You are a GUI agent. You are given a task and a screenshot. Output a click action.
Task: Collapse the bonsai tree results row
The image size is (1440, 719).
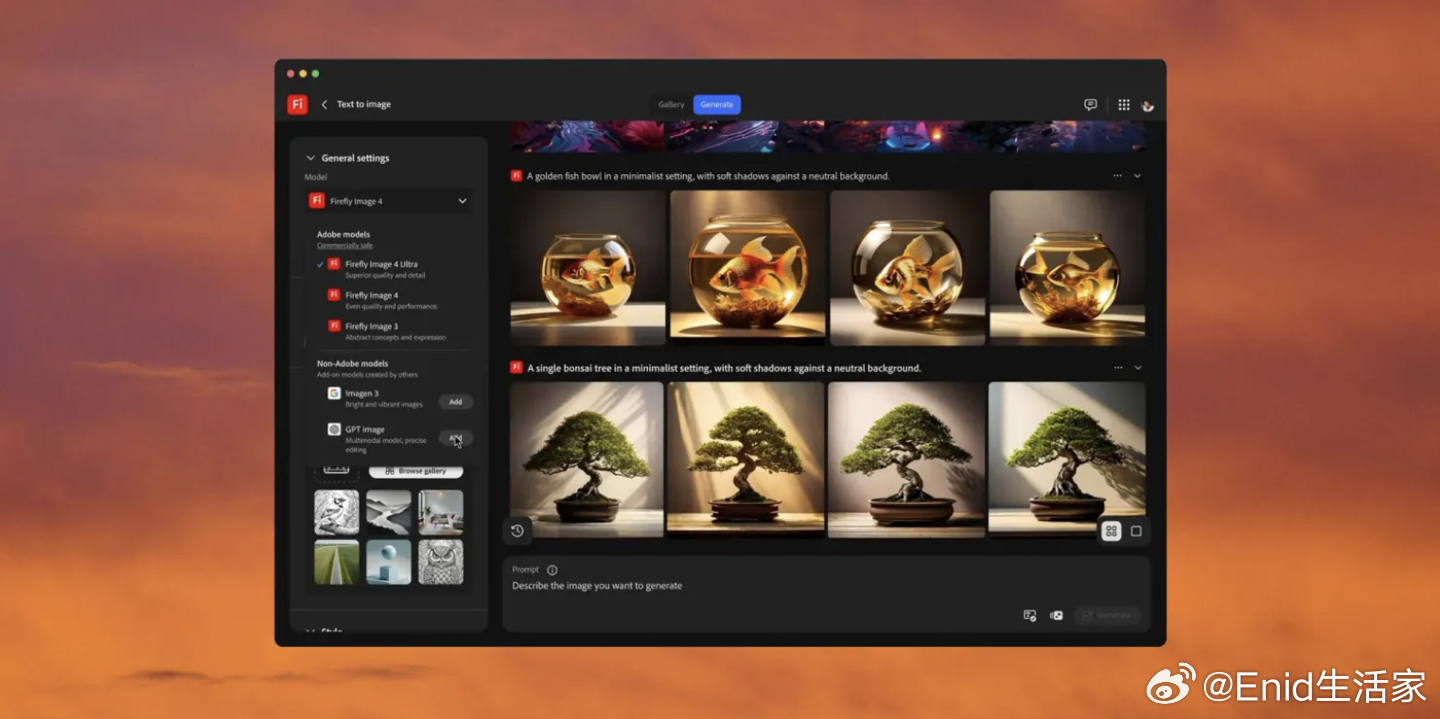[1137, 368]
